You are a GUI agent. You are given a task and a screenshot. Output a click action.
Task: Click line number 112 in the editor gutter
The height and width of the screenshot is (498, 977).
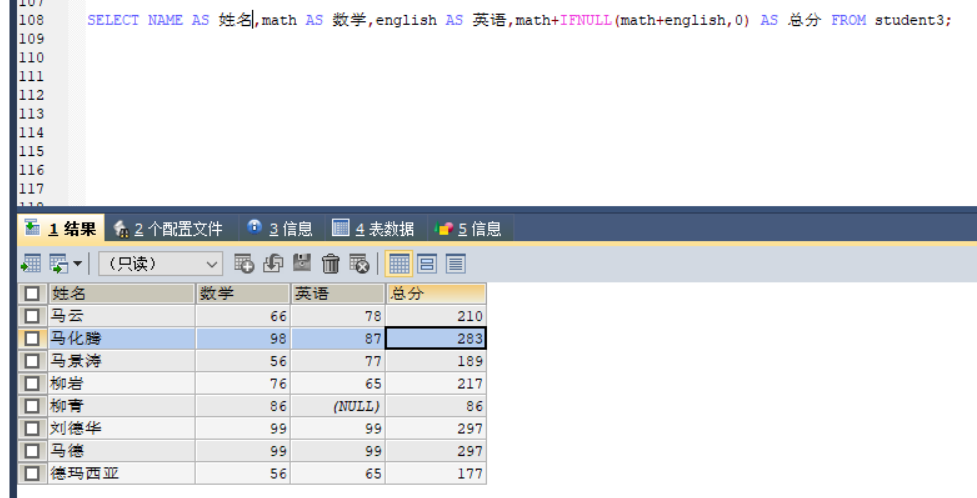pos(31,95)
